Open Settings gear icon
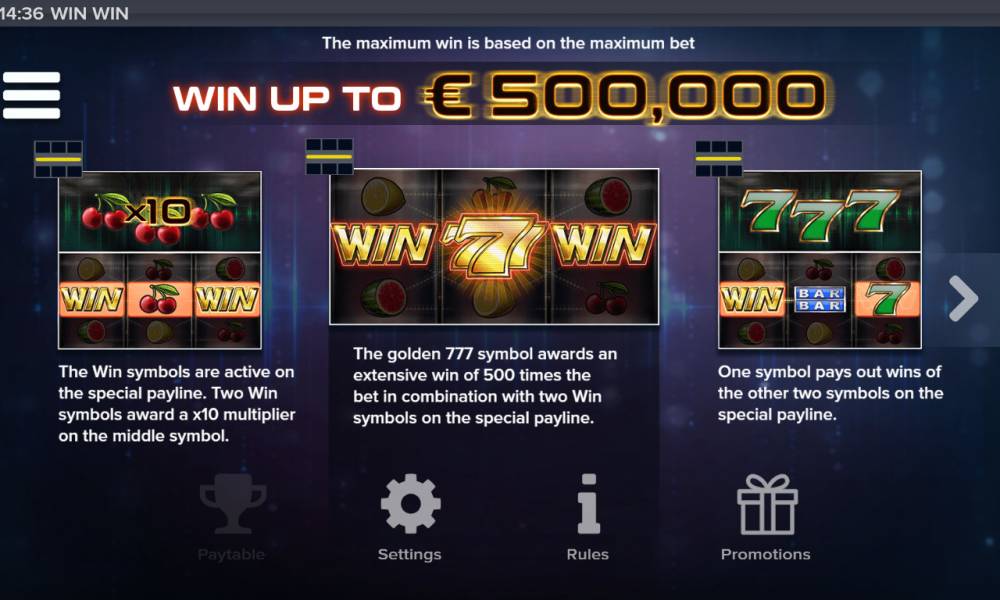Image resolution: width=1000 pixels, height=600 pixels. (x=410, y=504)
